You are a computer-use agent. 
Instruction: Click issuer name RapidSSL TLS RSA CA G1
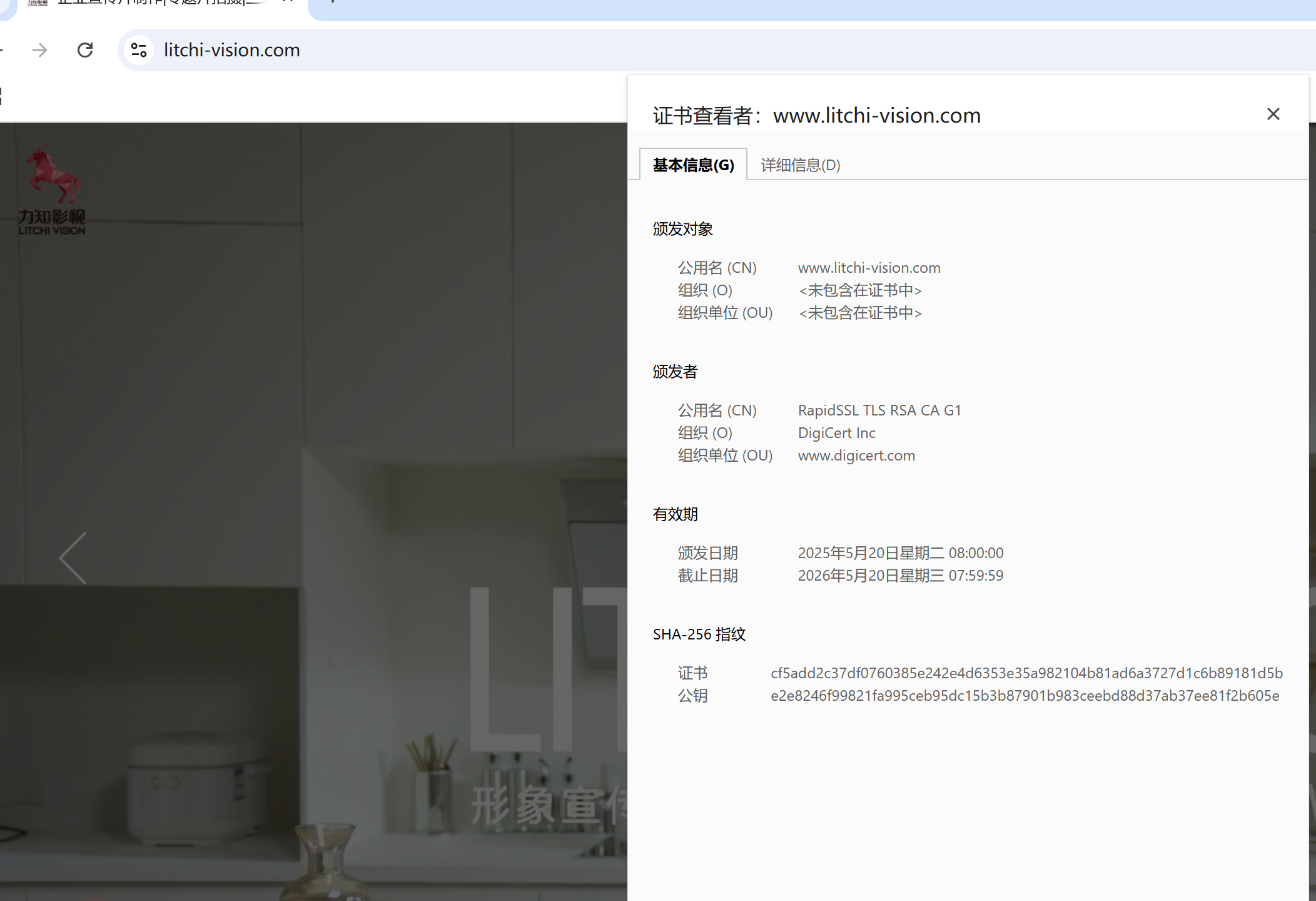[879, 410]
